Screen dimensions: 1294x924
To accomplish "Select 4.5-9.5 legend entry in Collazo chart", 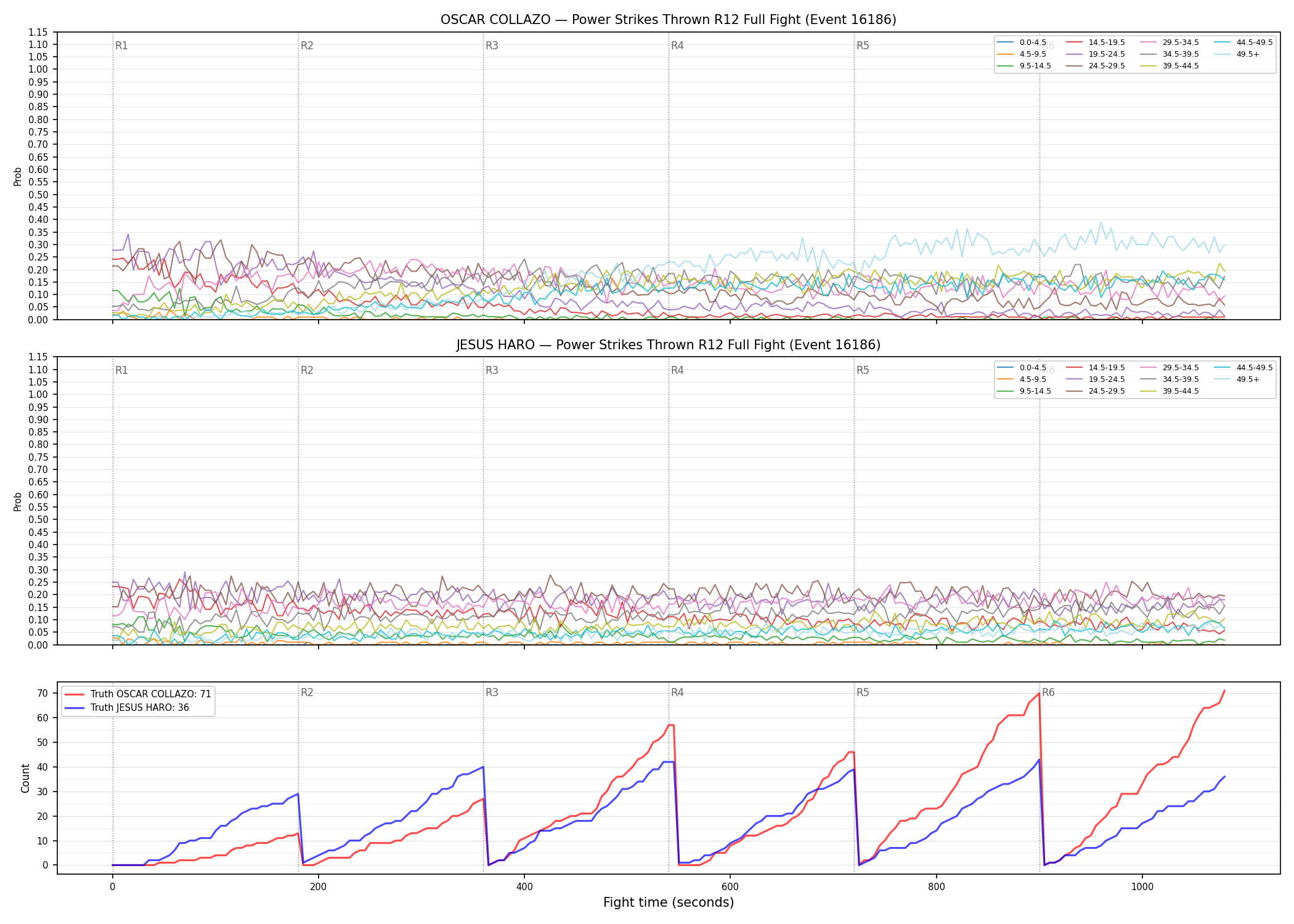I will click(1022, 54).
